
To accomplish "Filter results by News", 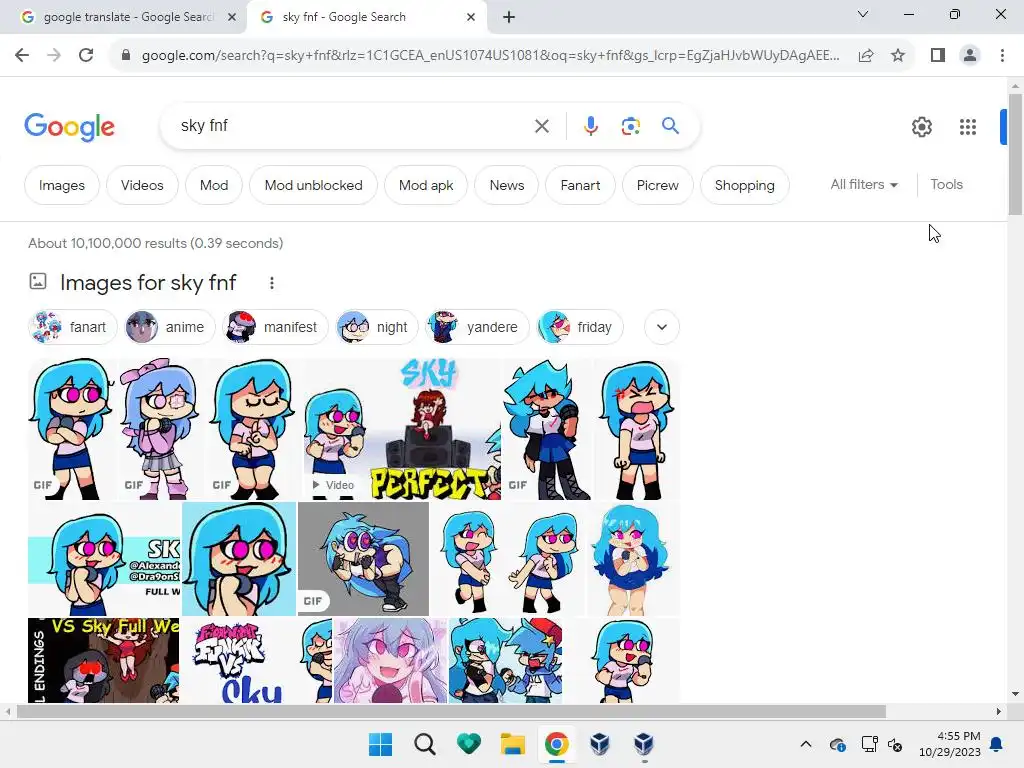I will tap(507, 185).
